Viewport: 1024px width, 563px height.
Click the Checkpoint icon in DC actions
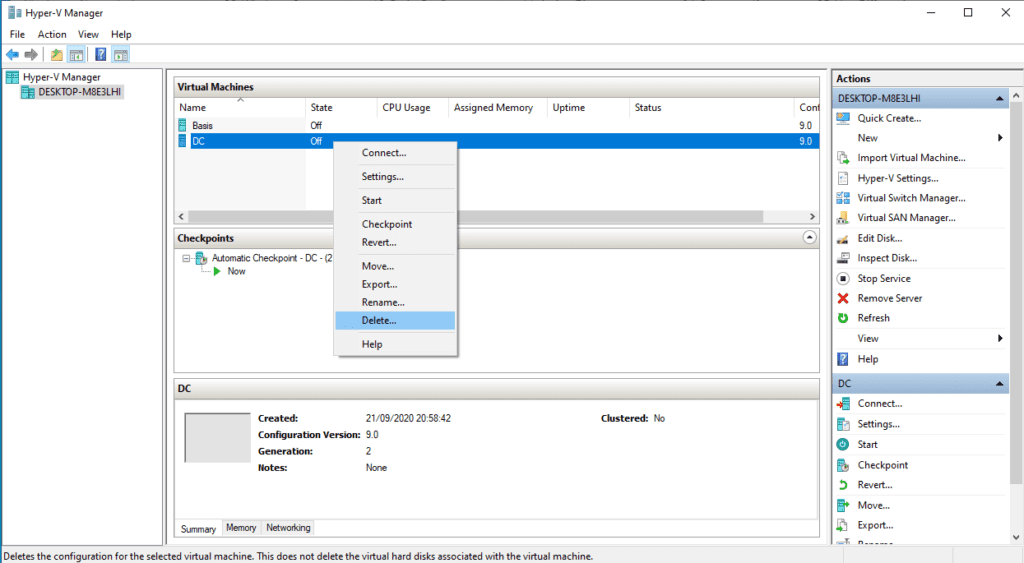coord(843,465)
